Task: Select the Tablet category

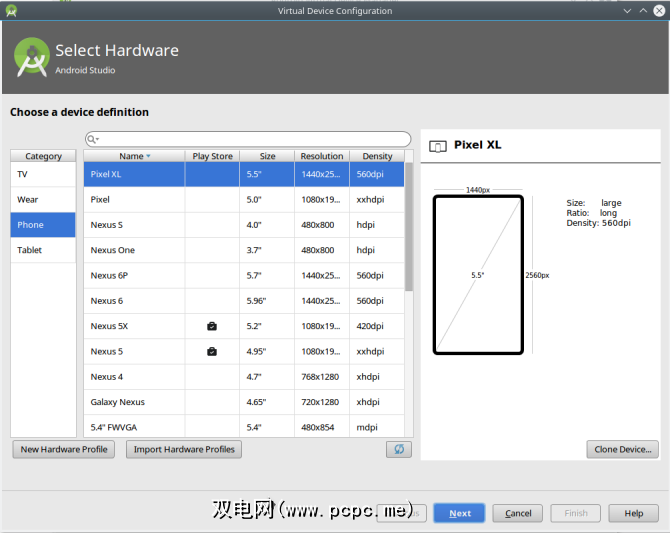Action: pyautogui.click(x=43, y=250)
